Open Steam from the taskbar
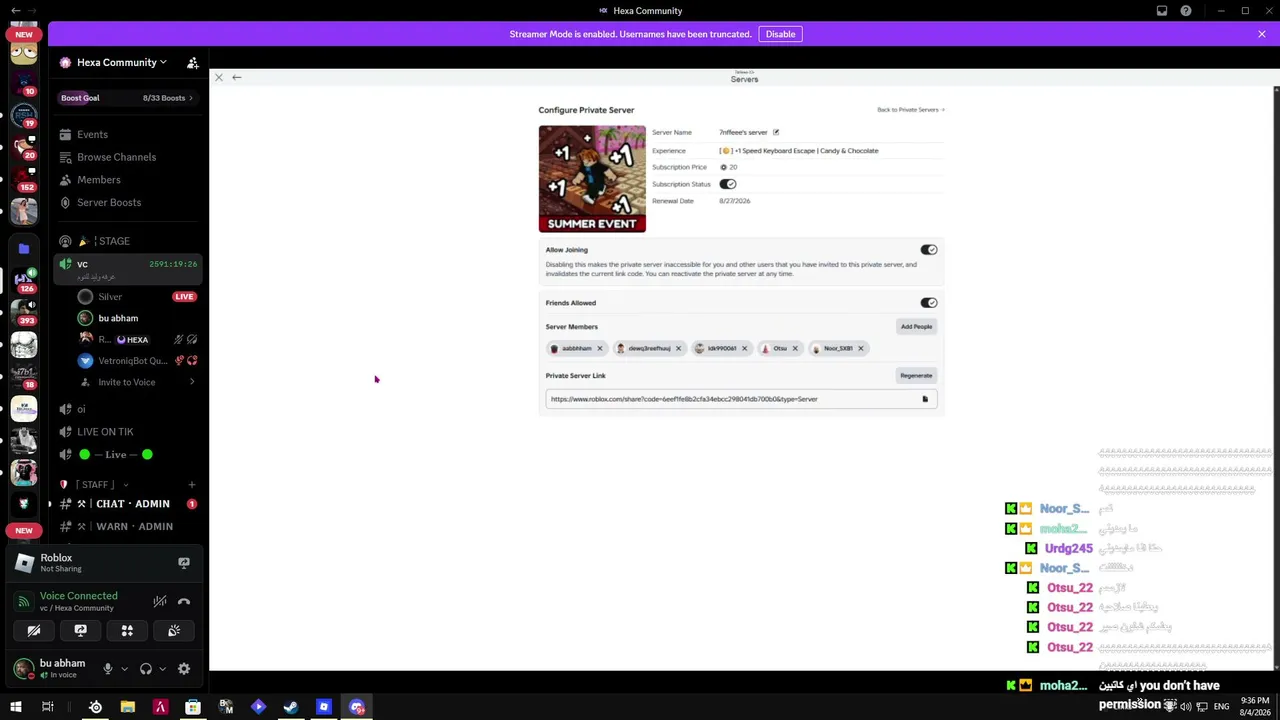1280x720 pixels. [x=290, y=707]
